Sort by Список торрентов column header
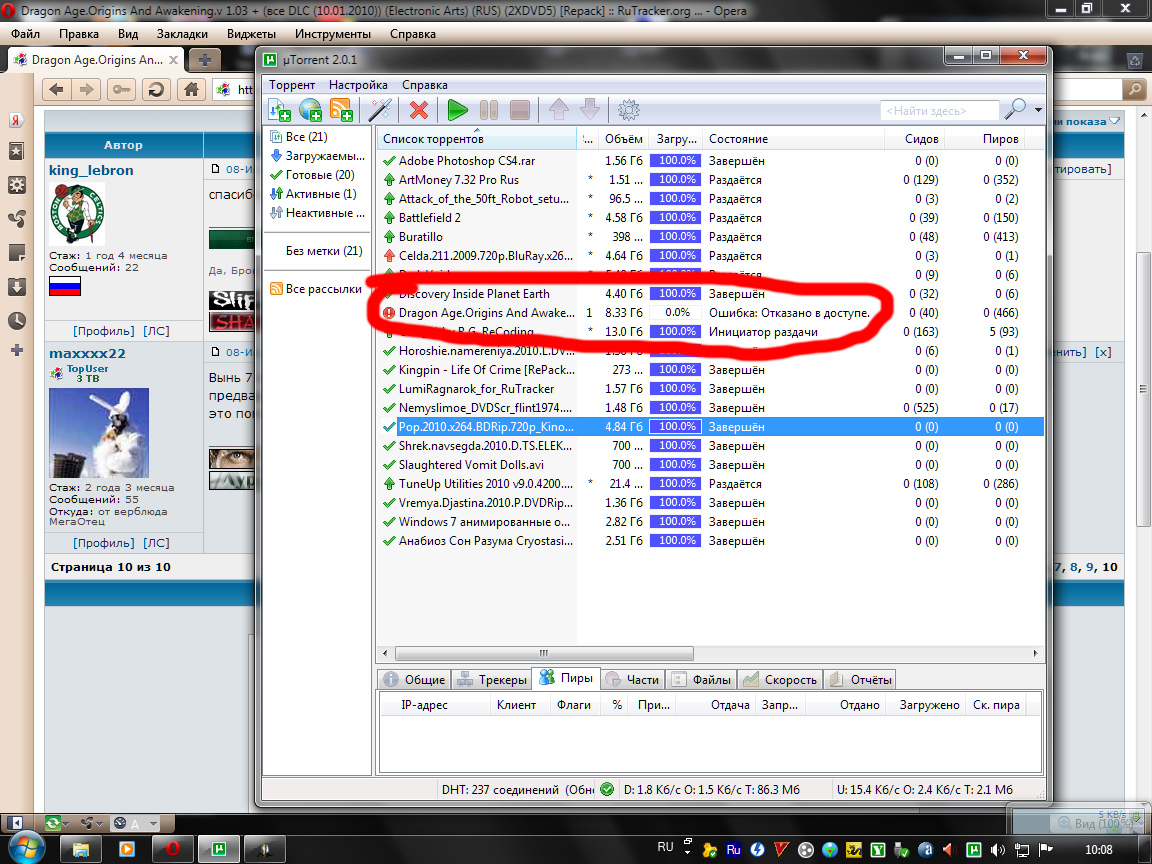 (x=477, y=139)
